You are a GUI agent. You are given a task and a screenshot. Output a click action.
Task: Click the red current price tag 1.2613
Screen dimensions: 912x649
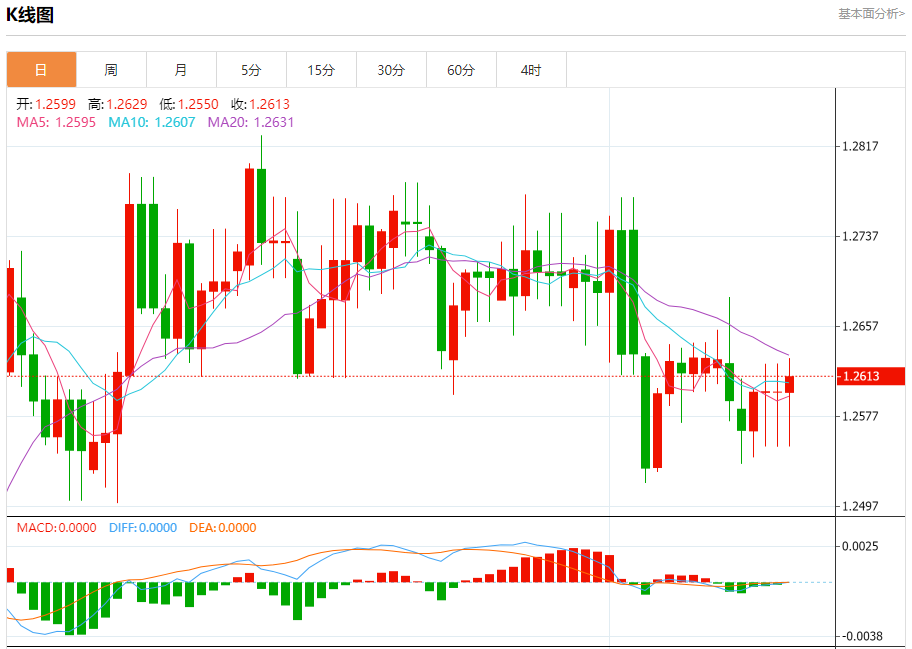pos(871,376)
